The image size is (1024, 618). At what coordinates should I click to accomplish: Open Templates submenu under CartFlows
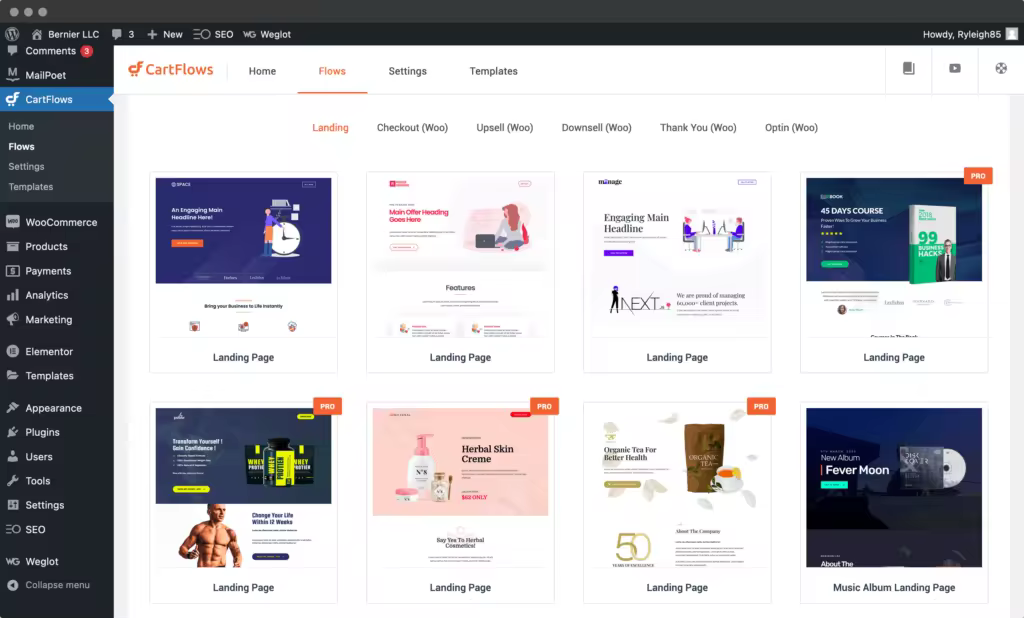[31, 187]
